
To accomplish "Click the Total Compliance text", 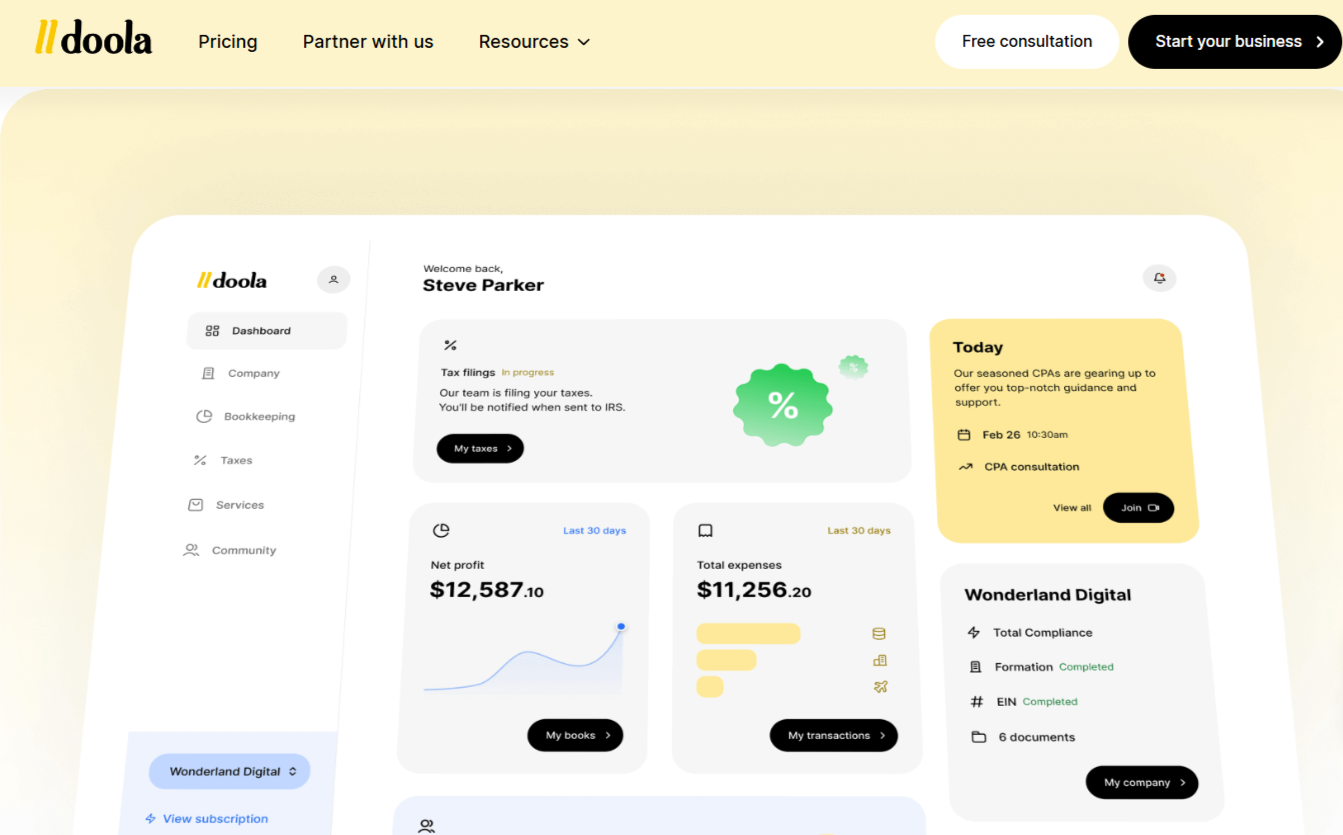I will [1043, 632].
